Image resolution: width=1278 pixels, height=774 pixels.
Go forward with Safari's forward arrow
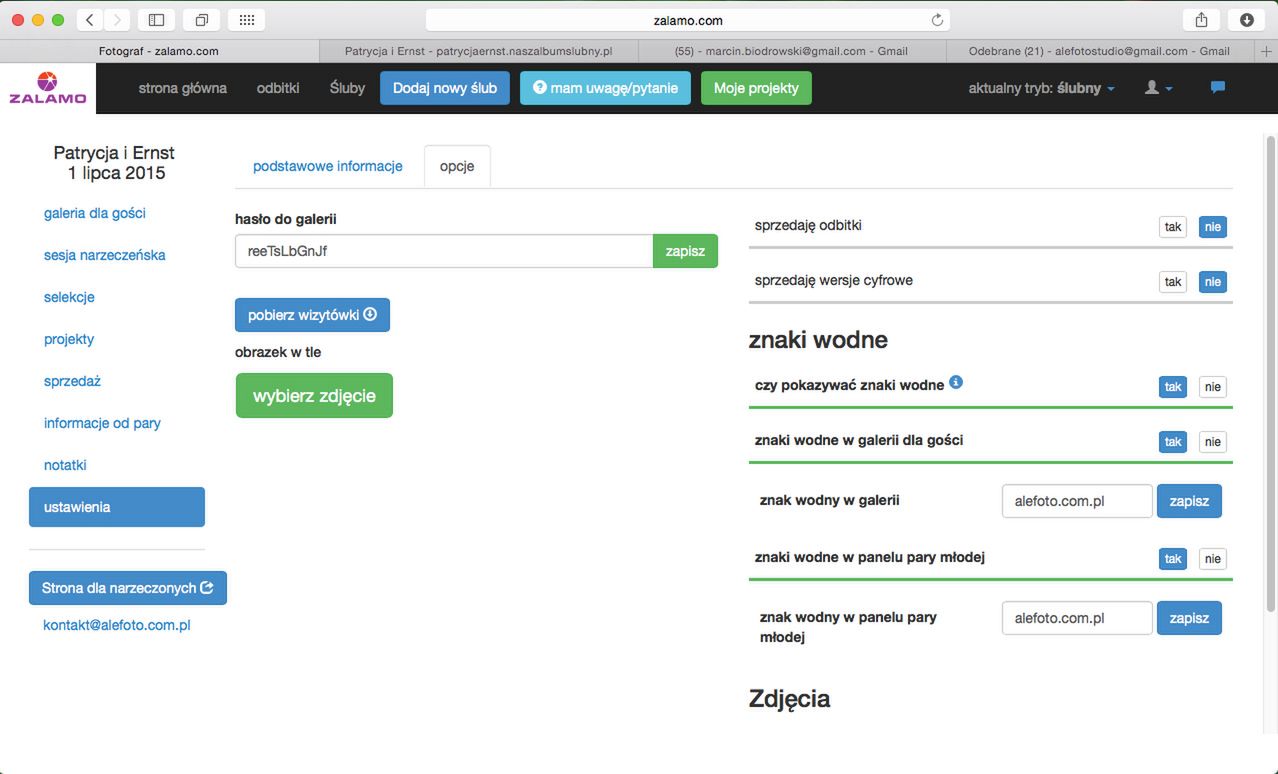pos(117,20)
